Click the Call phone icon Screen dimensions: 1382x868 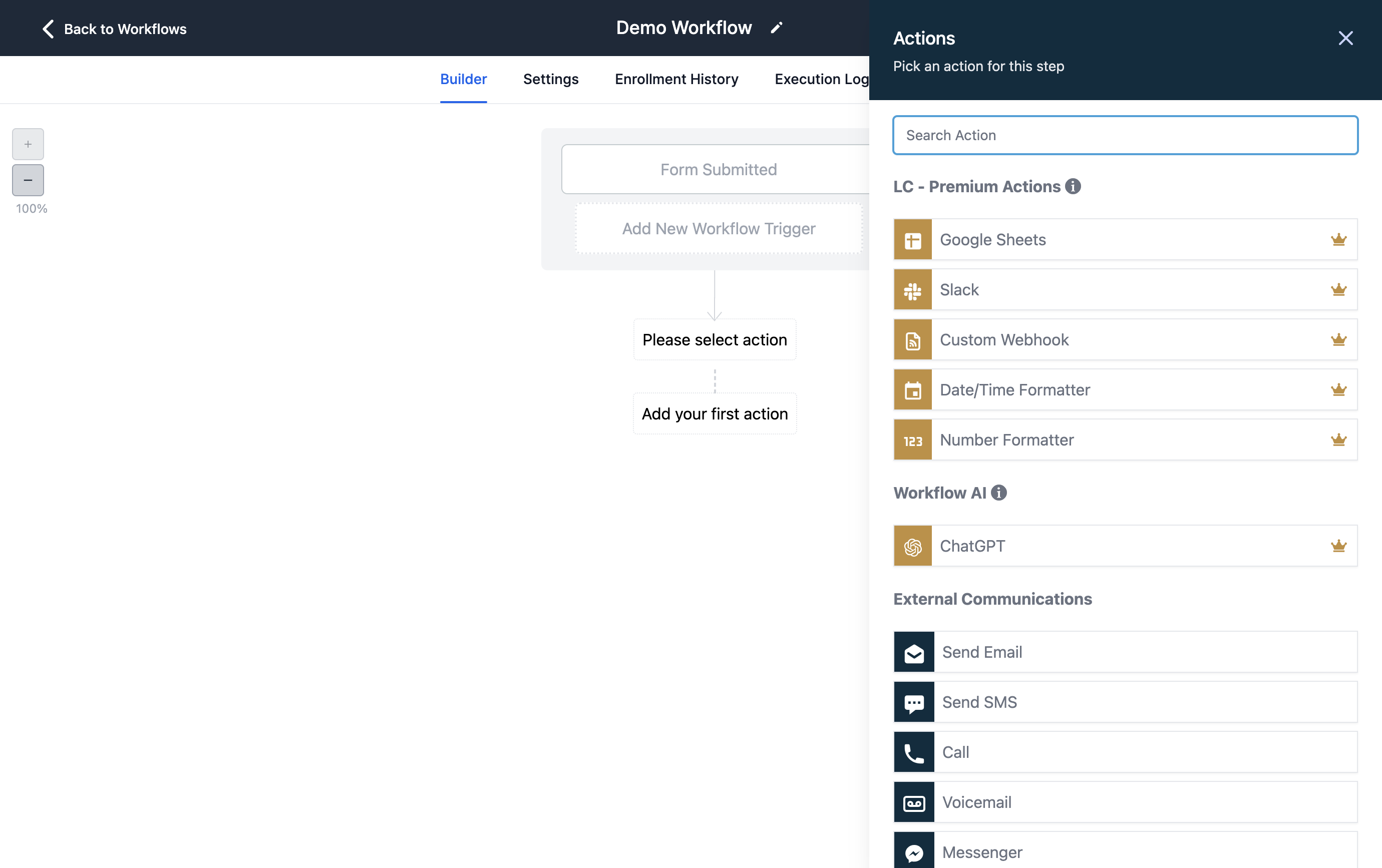pyautogui.click(x=914, y=752)
